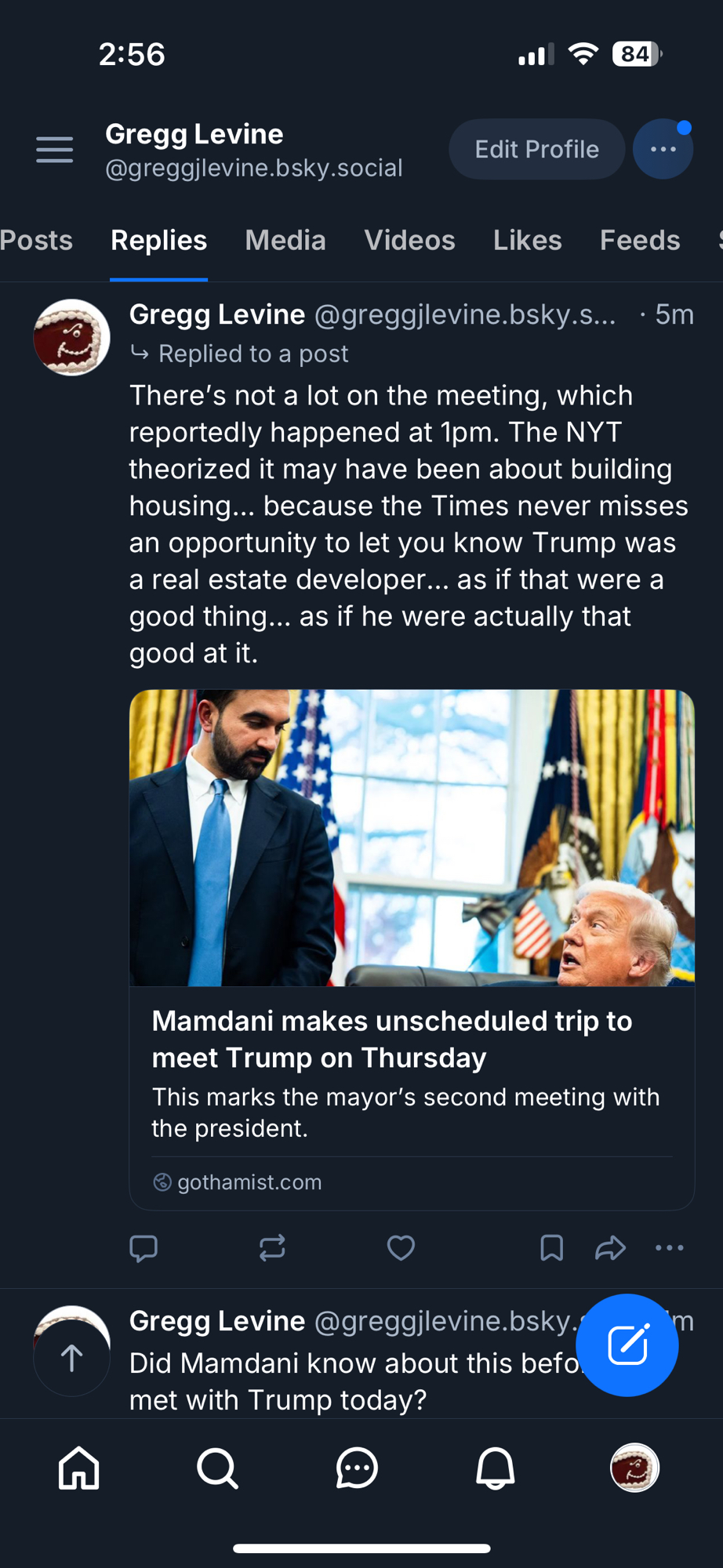This screenshot has height=1568, width=723.
Task: Open the hamburger menu
Action: click(54, 149)
